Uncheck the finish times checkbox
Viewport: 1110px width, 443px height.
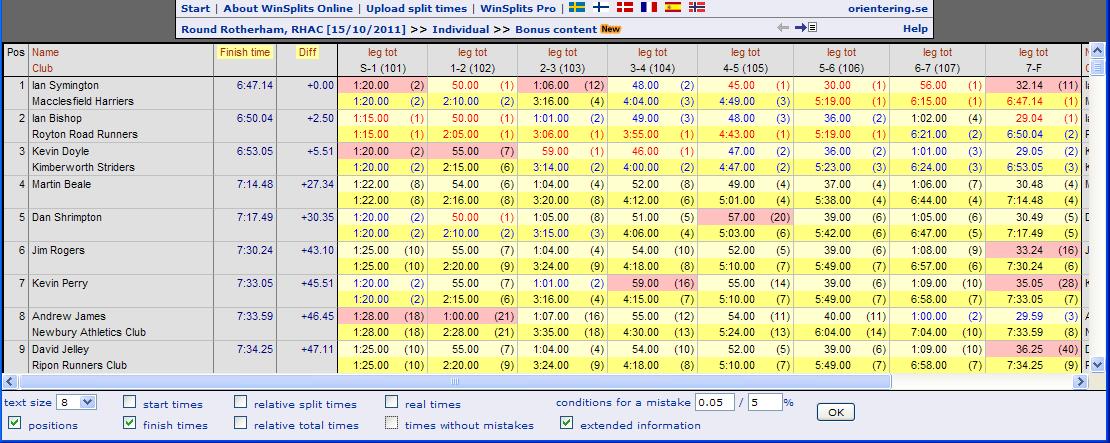click(130, 424)
